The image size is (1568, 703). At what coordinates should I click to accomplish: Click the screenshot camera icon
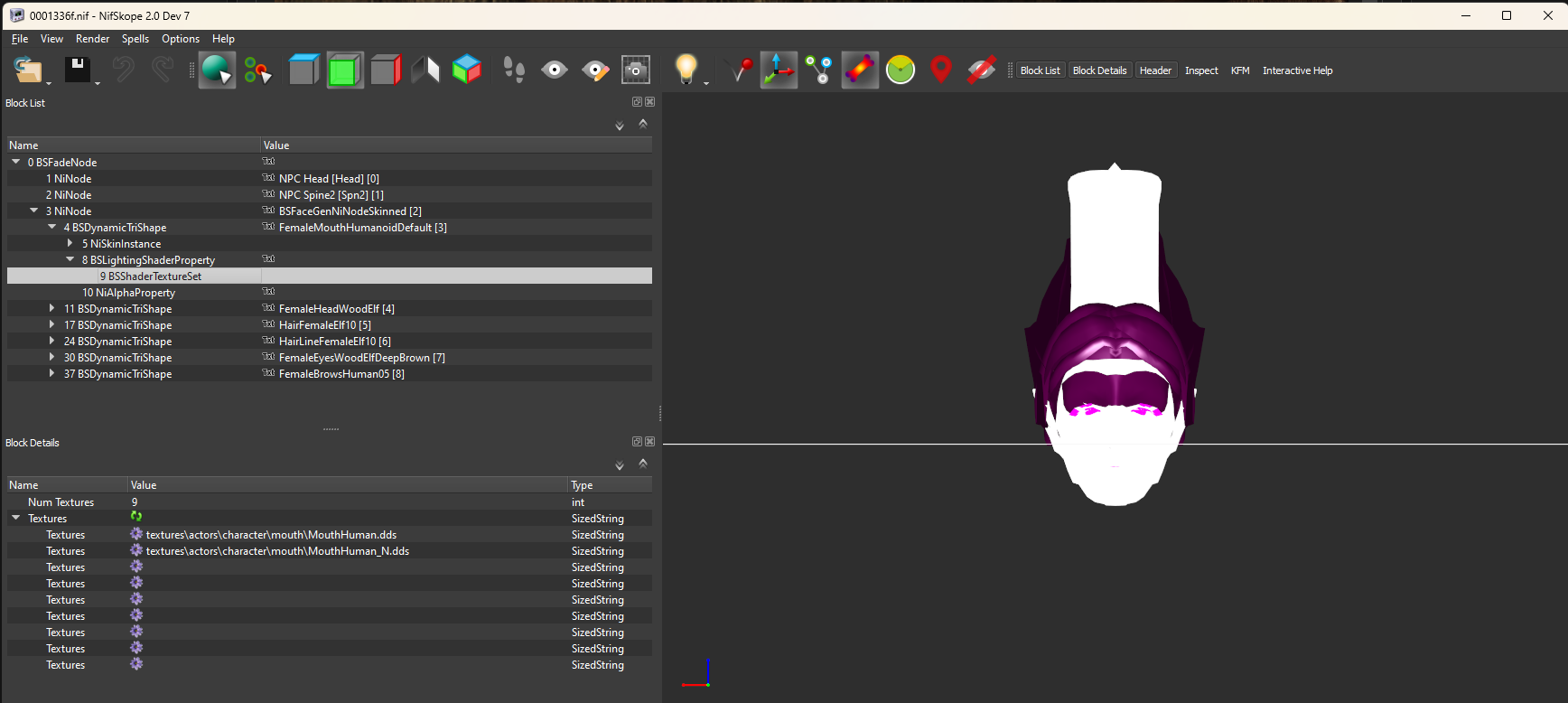tap(636, 70)
